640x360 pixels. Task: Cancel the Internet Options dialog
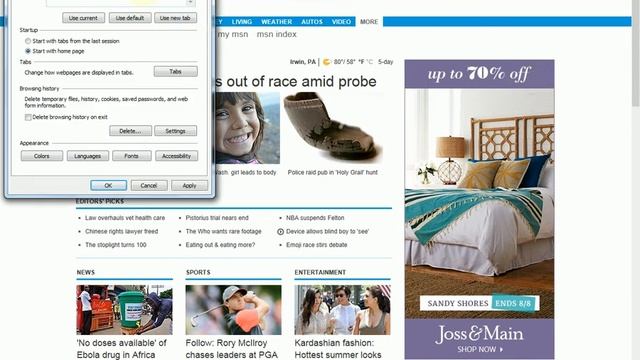[x=149, y=185]
